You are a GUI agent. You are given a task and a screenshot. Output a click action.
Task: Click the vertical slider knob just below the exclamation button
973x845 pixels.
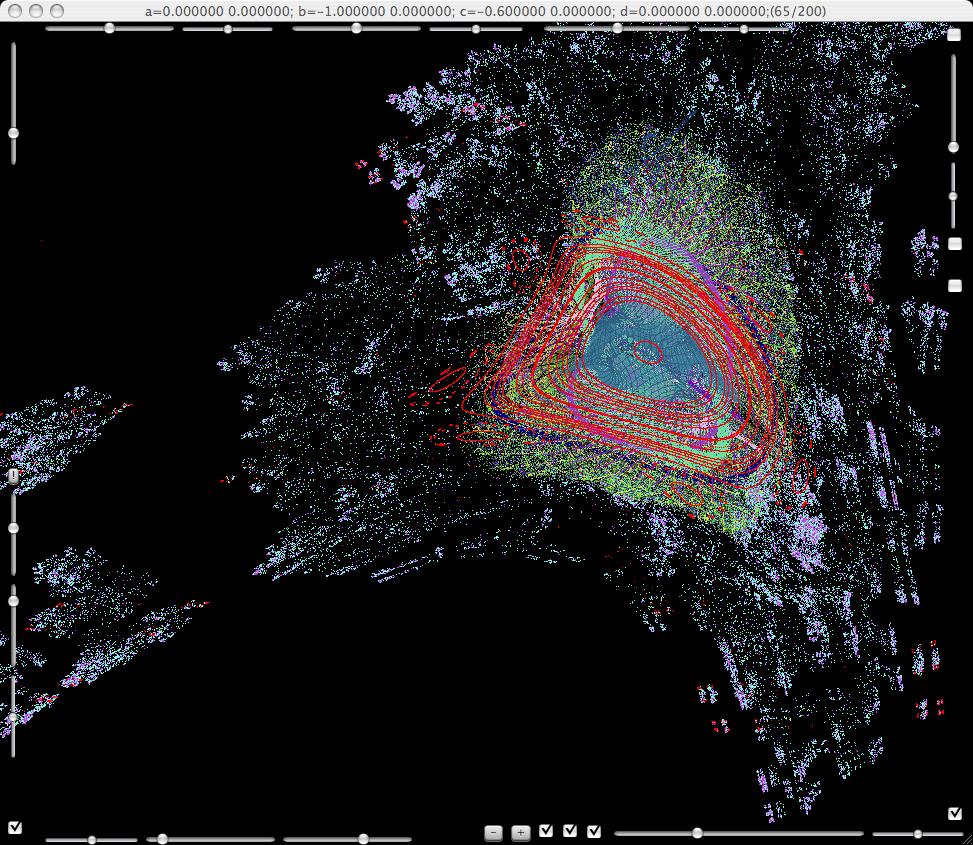tap(13, 528)
